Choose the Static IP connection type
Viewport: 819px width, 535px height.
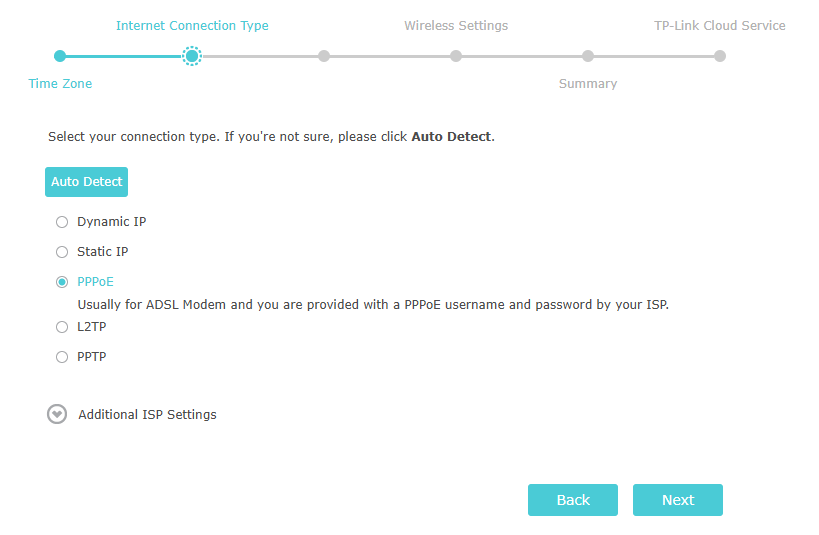62,252
